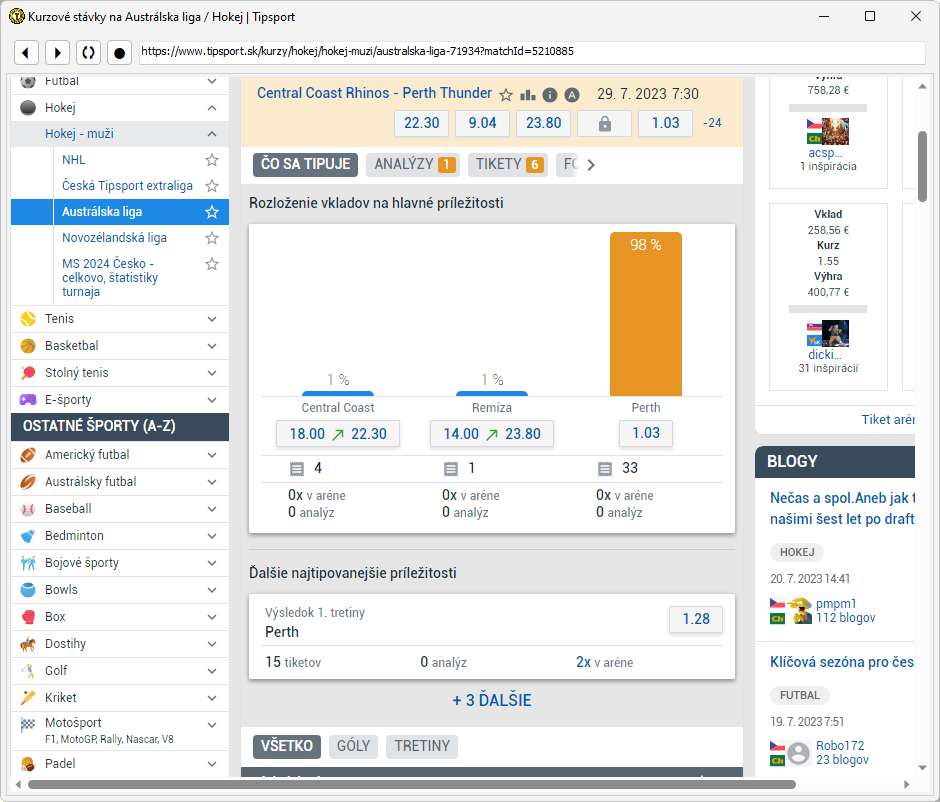Expand the Americký futbal category chevron

coord(212,455)
